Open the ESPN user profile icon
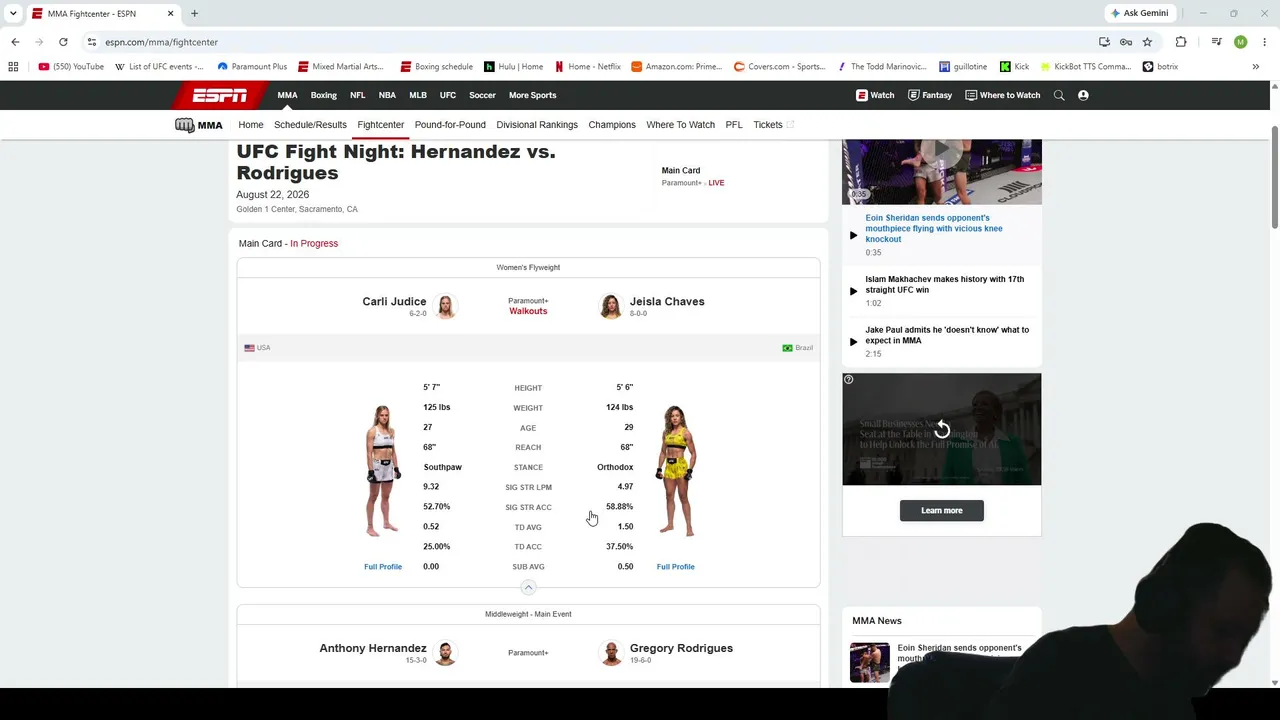Viewport: 1280px width, 720px height. (1083, 95)
